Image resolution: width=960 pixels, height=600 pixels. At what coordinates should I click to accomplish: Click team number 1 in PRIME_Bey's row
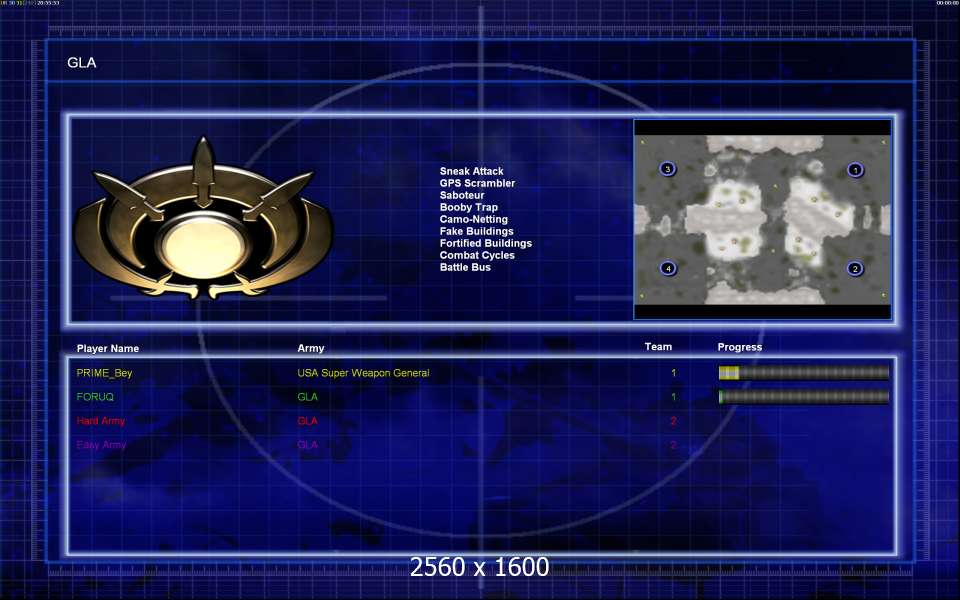pyautogui.click(x=673, y=373)
